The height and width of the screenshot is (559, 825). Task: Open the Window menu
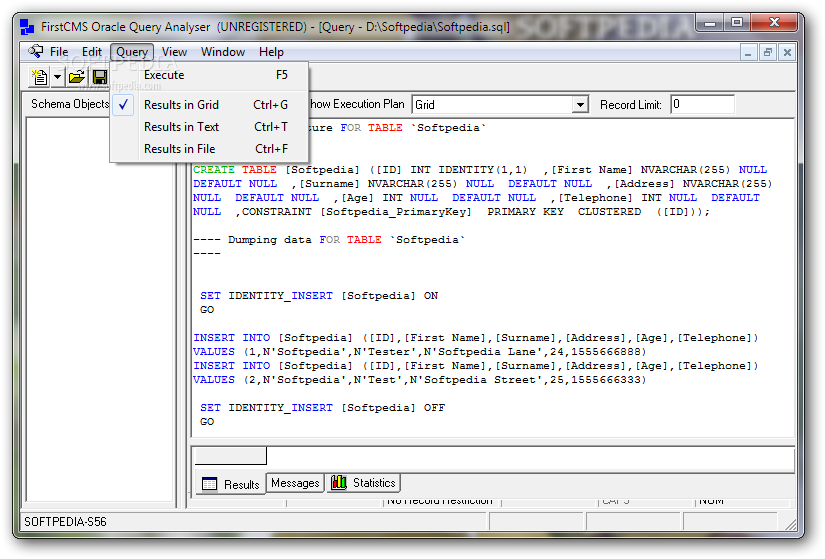(223, 52)
